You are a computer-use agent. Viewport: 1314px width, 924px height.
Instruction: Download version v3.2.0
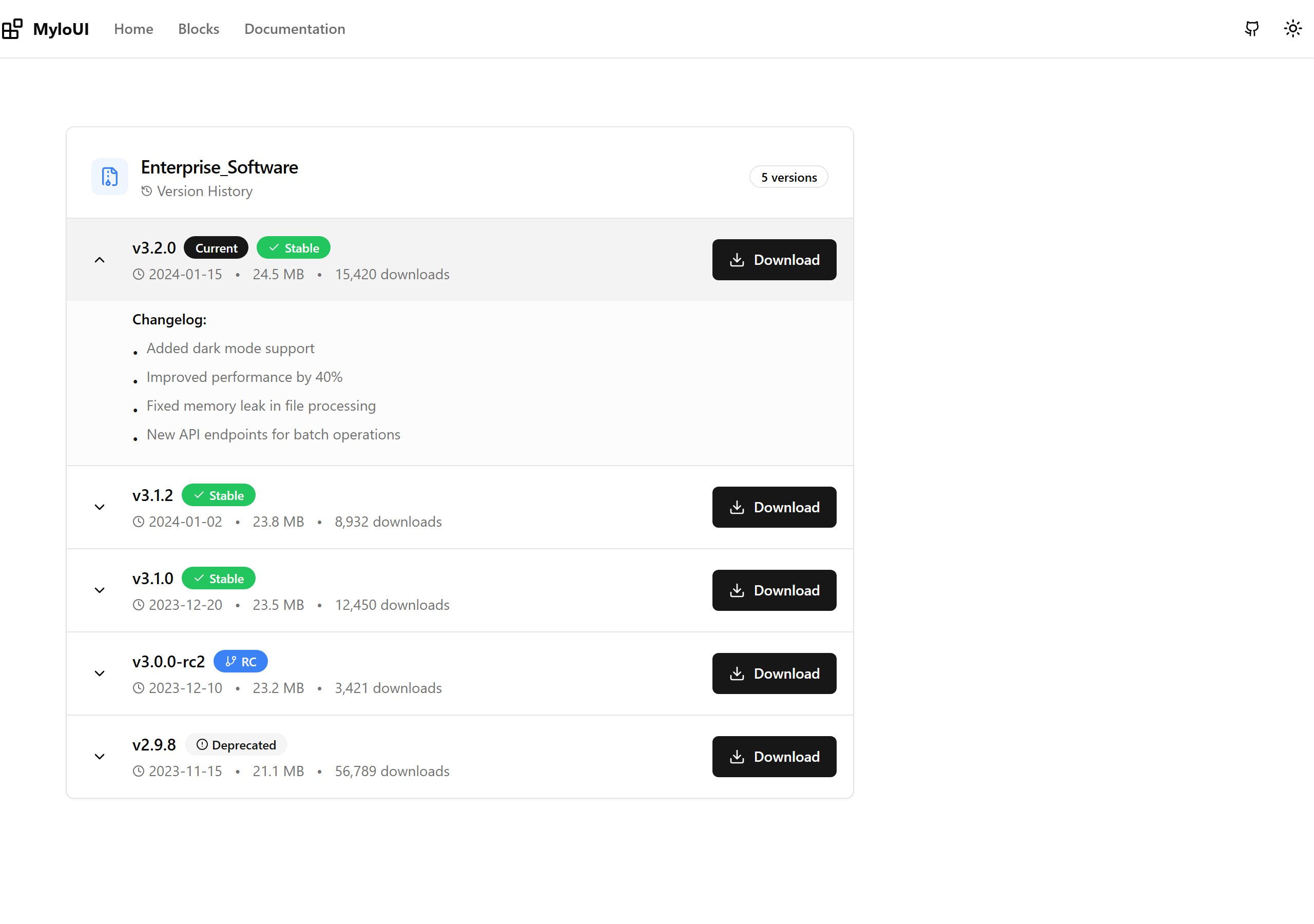[x=775, y=260]
